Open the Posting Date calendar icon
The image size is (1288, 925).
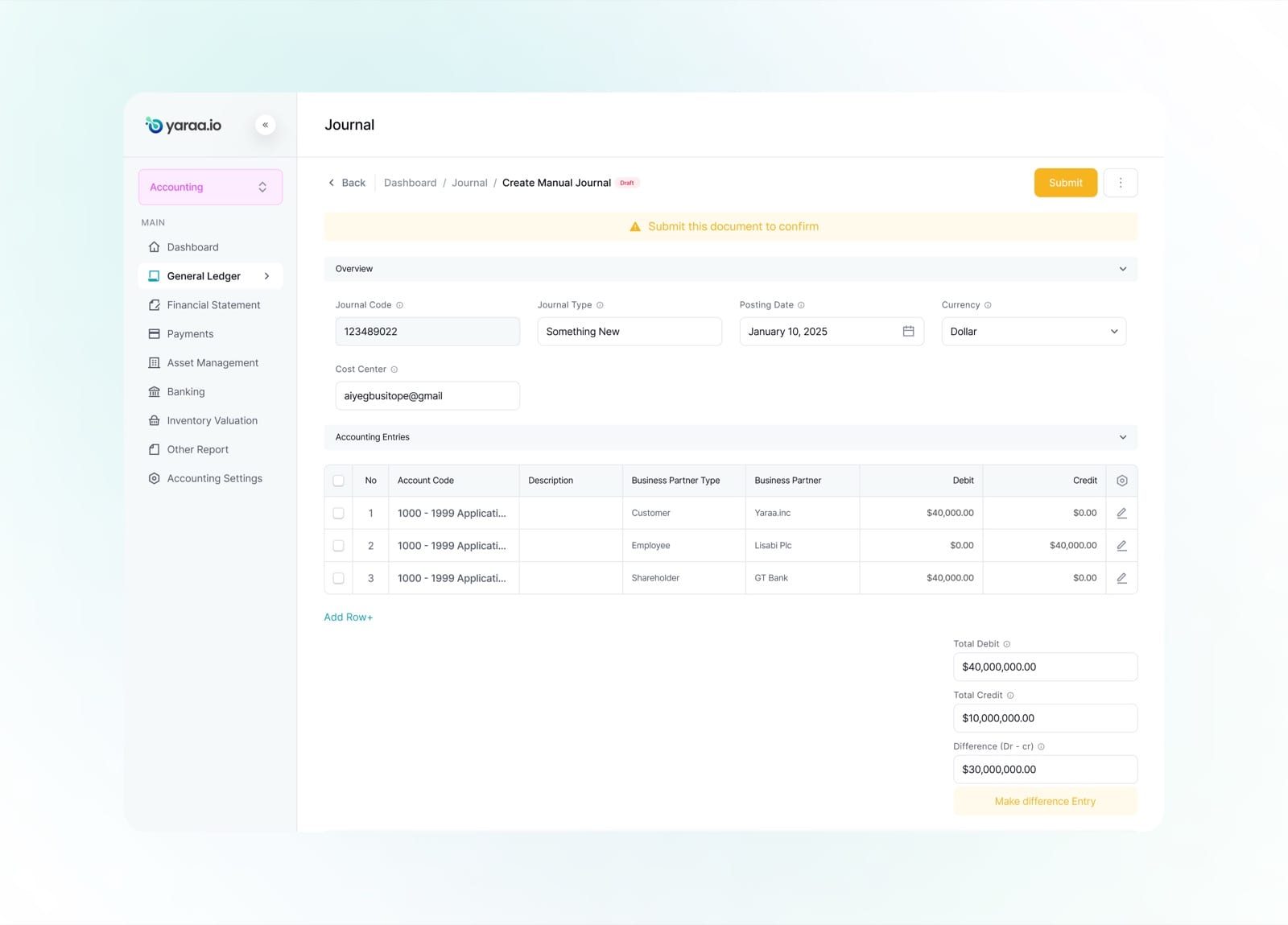pos(908,331)
